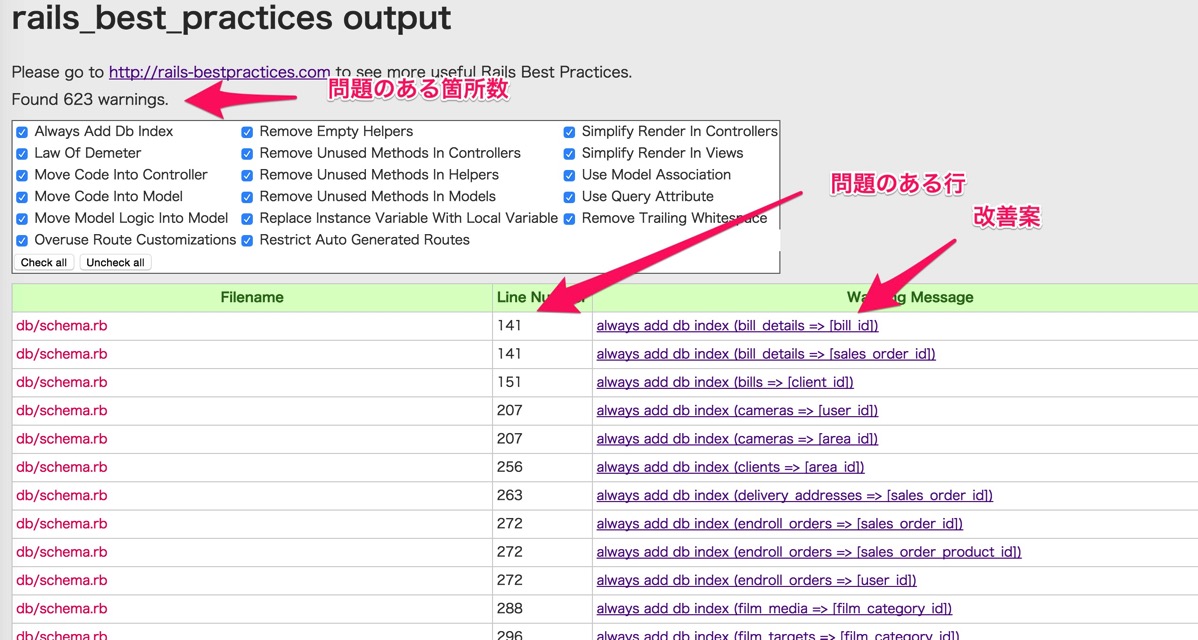The image size is (1198, 640).
Task: Open warning about bills client_id index
Action: (x=724, y=382)
